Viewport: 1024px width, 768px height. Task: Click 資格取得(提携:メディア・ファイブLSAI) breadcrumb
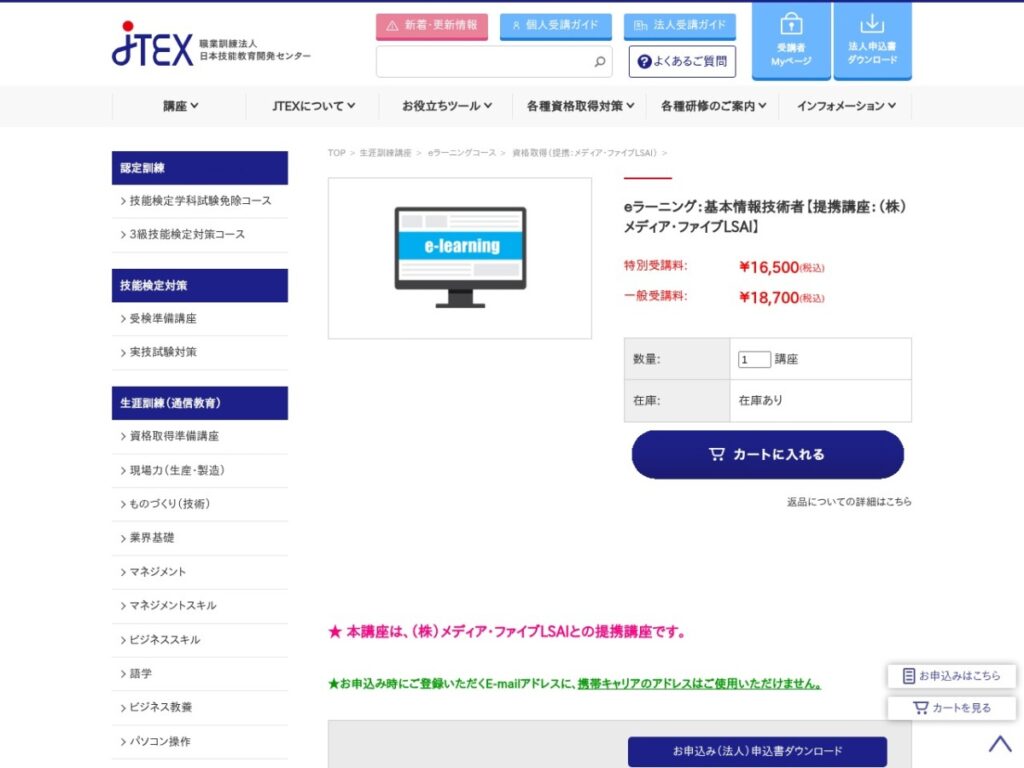(x=584, y=153)
